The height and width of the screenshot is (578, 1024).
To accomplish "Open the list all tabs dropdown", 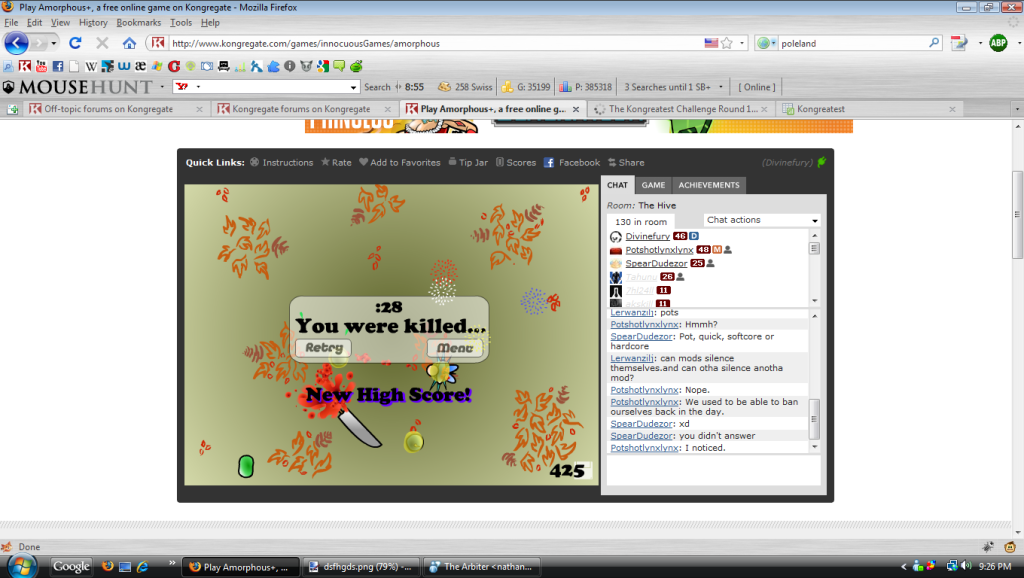I will point(1017,109).
